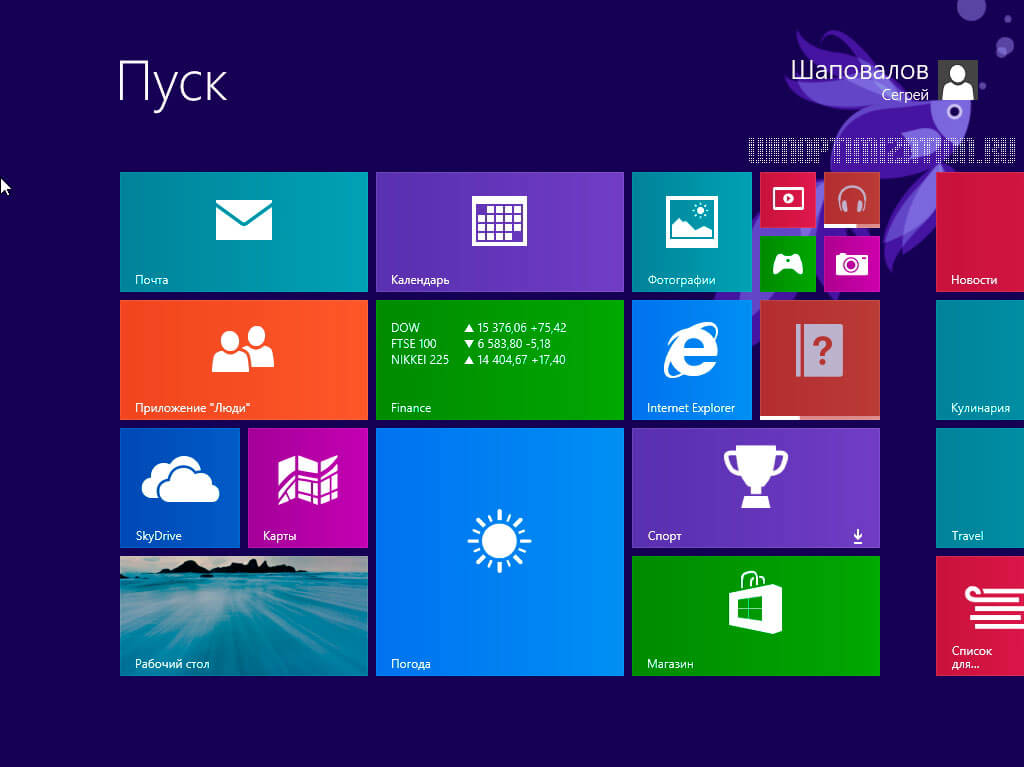Viewport: 1024px width, 767px height.
Task: Click the Шаповалов user account picture
Action: [958, 80]
